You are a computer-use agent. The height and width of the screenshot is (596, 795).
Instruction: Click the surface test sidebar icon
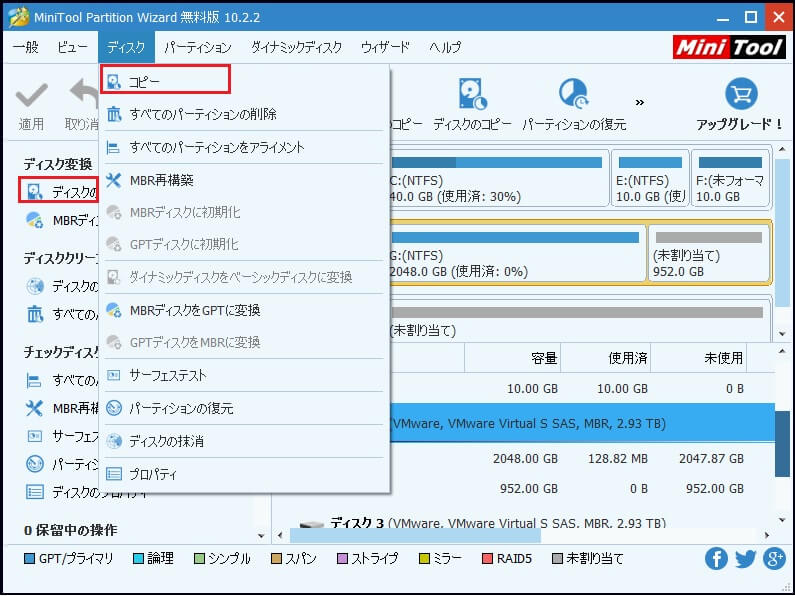click(x=34, y=436)
